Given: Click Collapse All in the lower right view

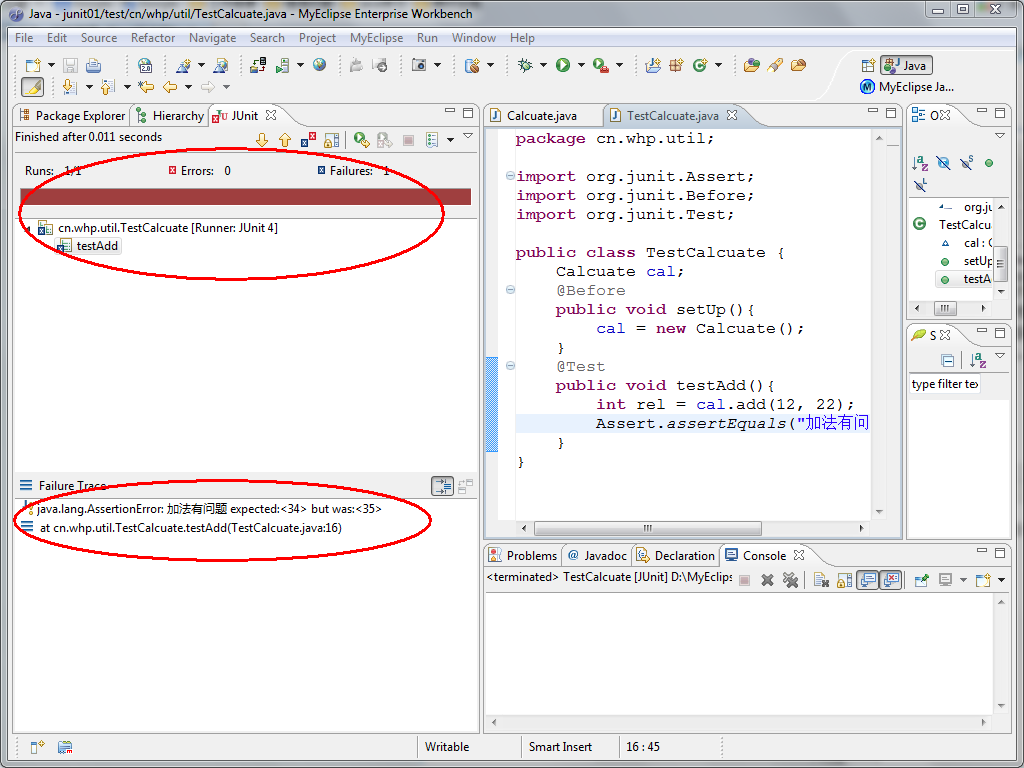Looking at the screenshot, I should (948, 360).
